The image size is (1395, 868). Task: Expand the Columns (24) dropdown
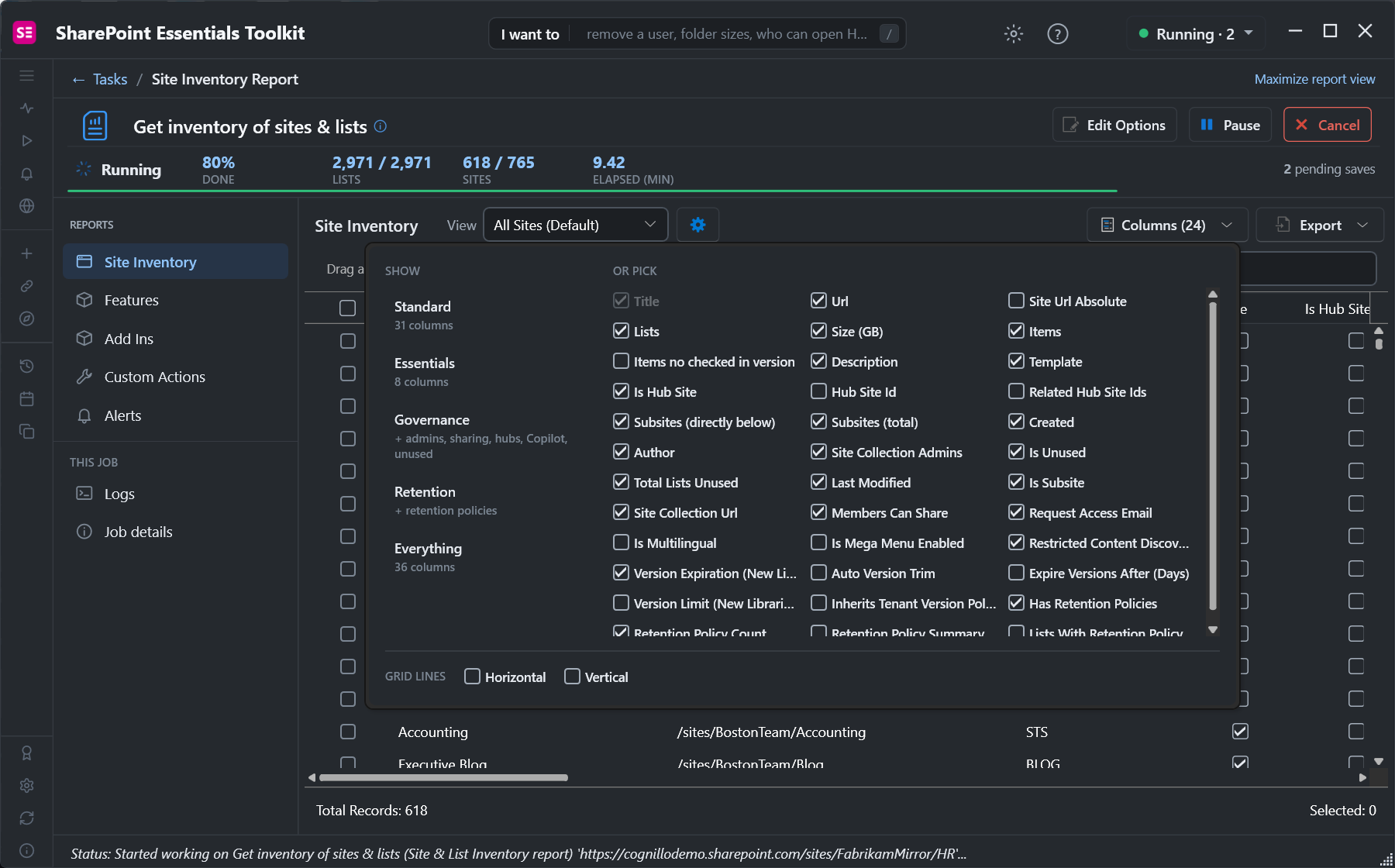coord(1167,225)
